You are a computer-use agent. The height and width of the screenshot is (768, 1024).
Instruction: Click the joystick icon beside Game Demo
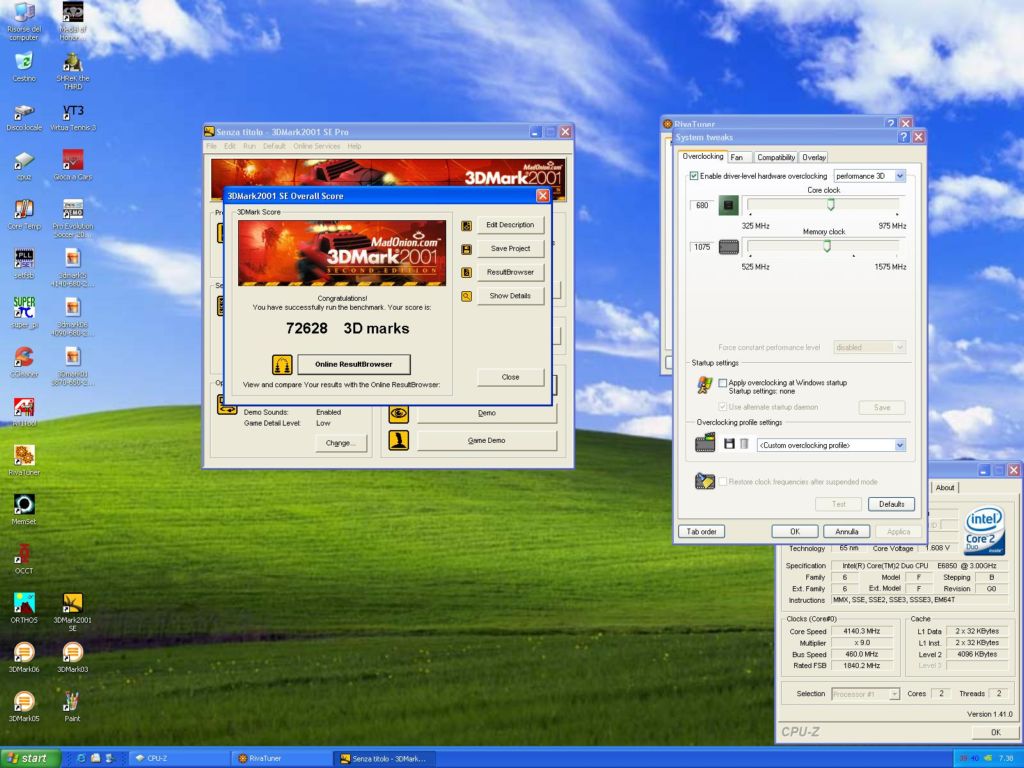(398, 441)
